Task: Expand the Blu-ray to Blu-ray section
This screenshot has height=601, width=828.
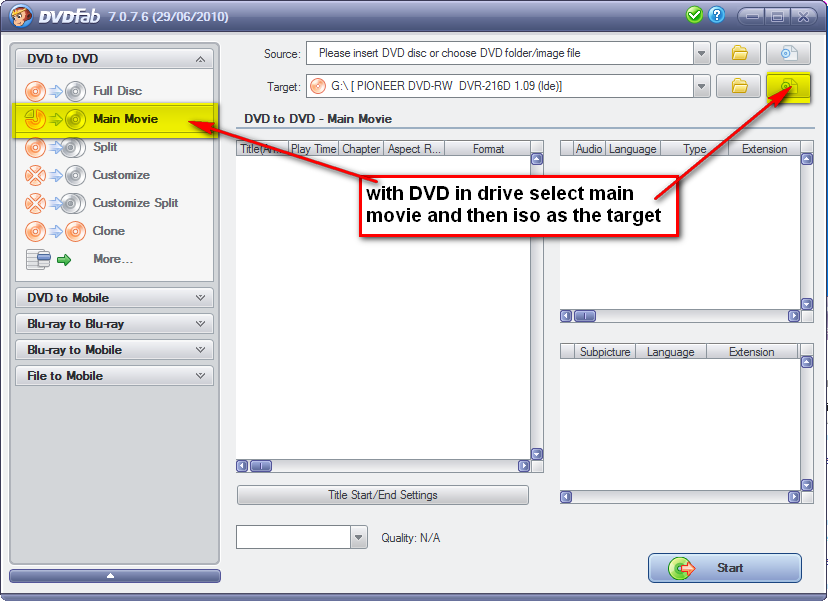Action: (x=115, y=324)
